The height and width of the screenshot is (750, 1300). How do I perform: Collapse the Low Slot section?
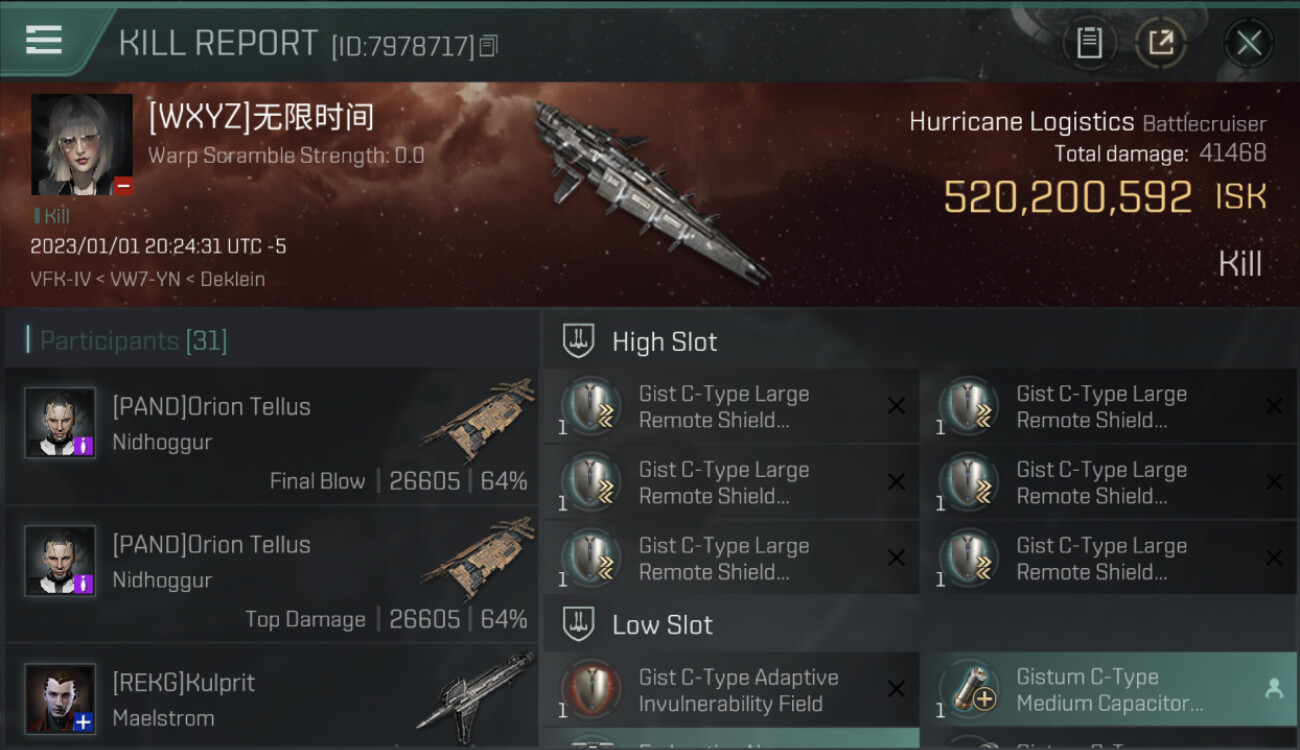point(638,625)
